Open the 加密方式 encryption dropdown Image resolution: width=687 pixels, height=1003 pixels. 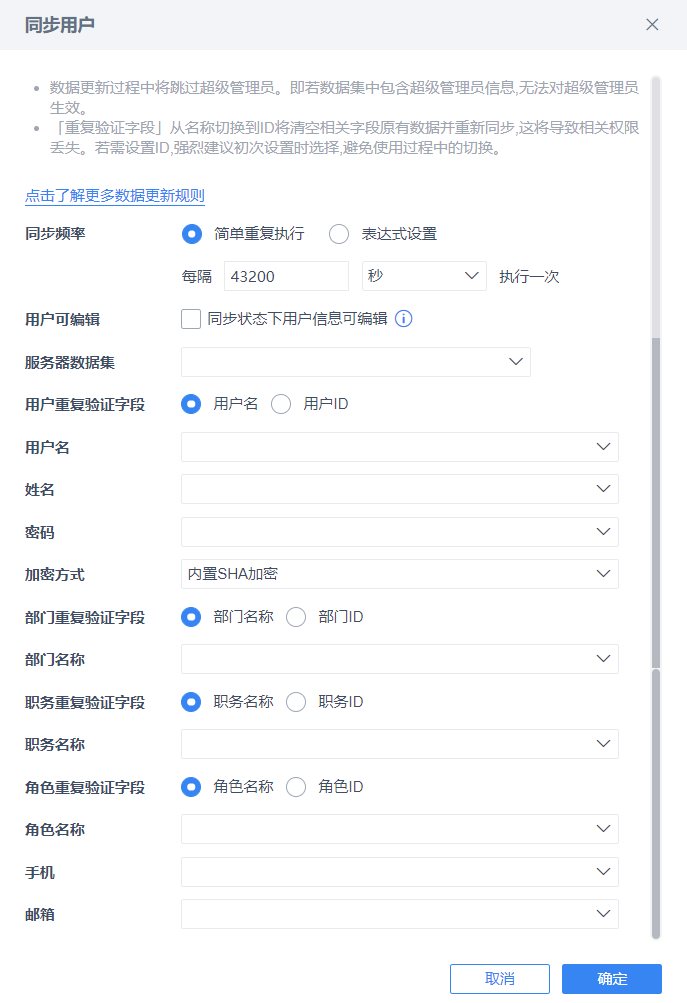click(x=399, y=574)
